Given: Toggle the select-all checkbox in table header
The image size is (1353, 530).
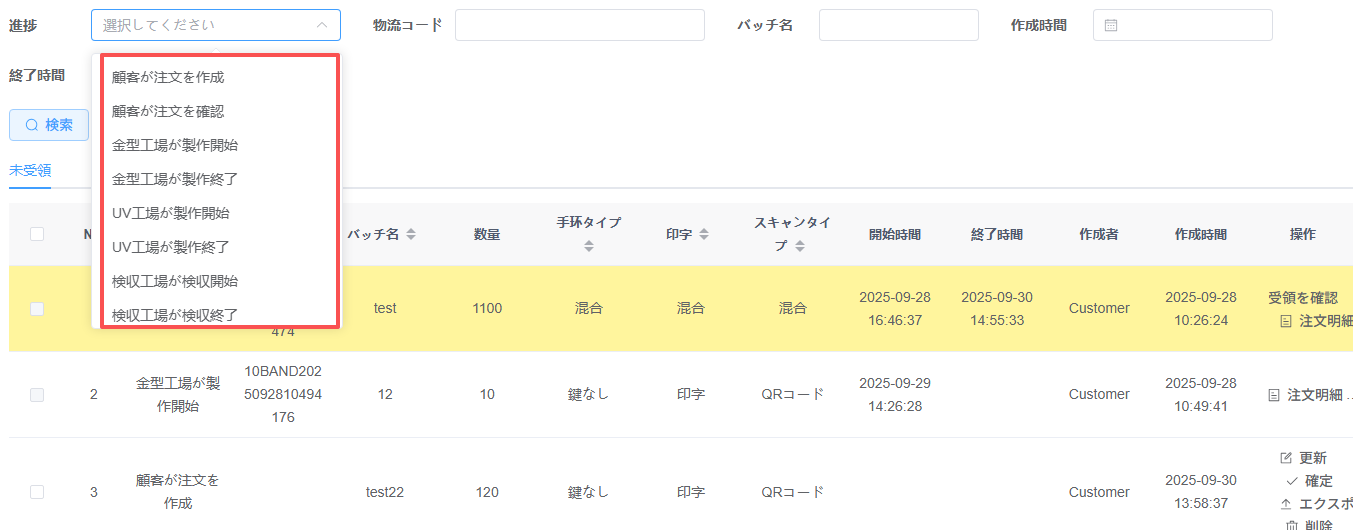Looking at the screenshot, I should pyautogui.click(x=37, y=234).
